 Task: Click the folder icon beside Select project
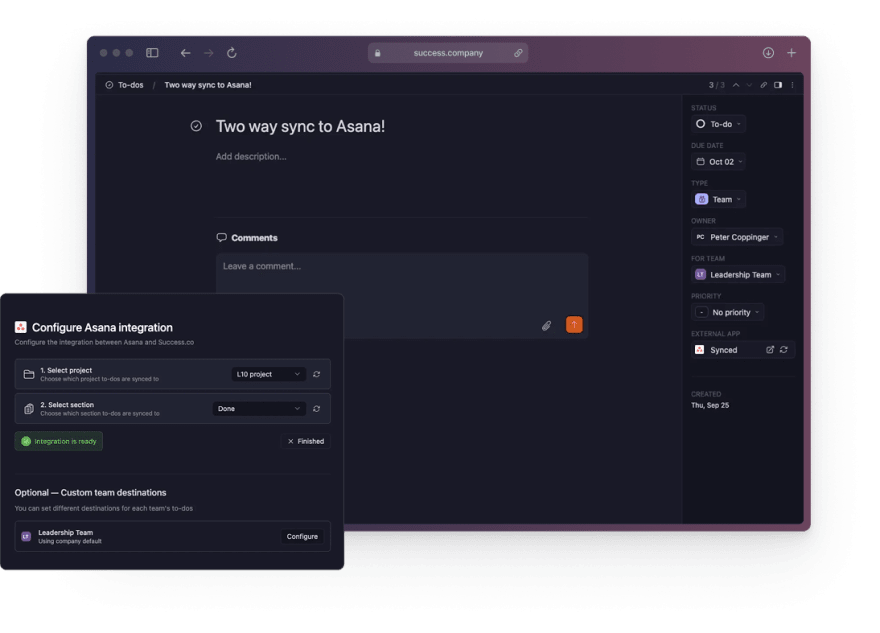tap(29, 374)
